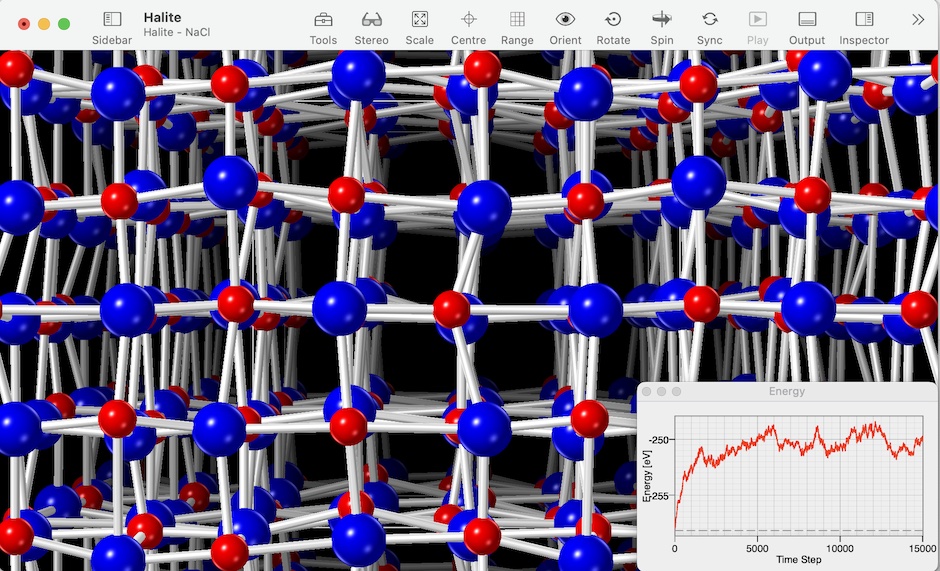Minimize the Energy floating panel
Image resolution: width=940 pixels, height=571 pixels.
[x=662, y=391]
